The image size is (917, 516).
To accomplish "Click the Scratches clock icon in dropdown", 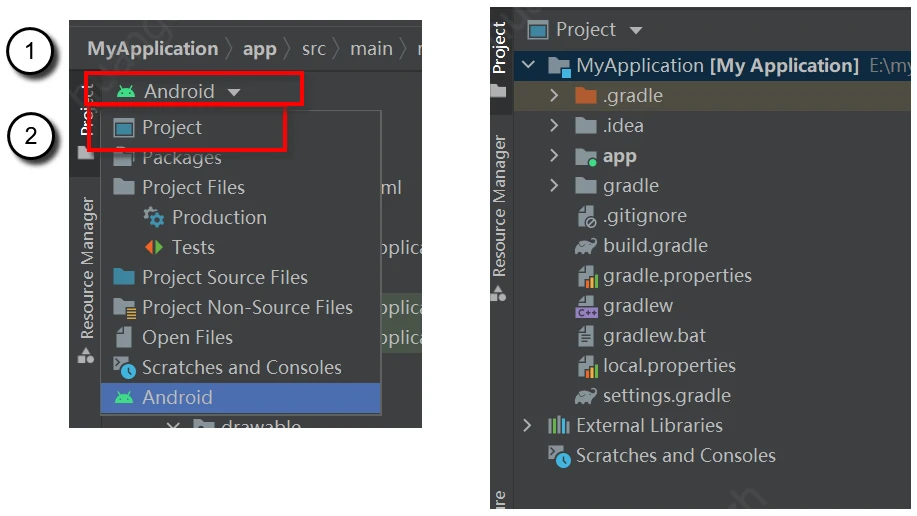I will pos(124,367).
